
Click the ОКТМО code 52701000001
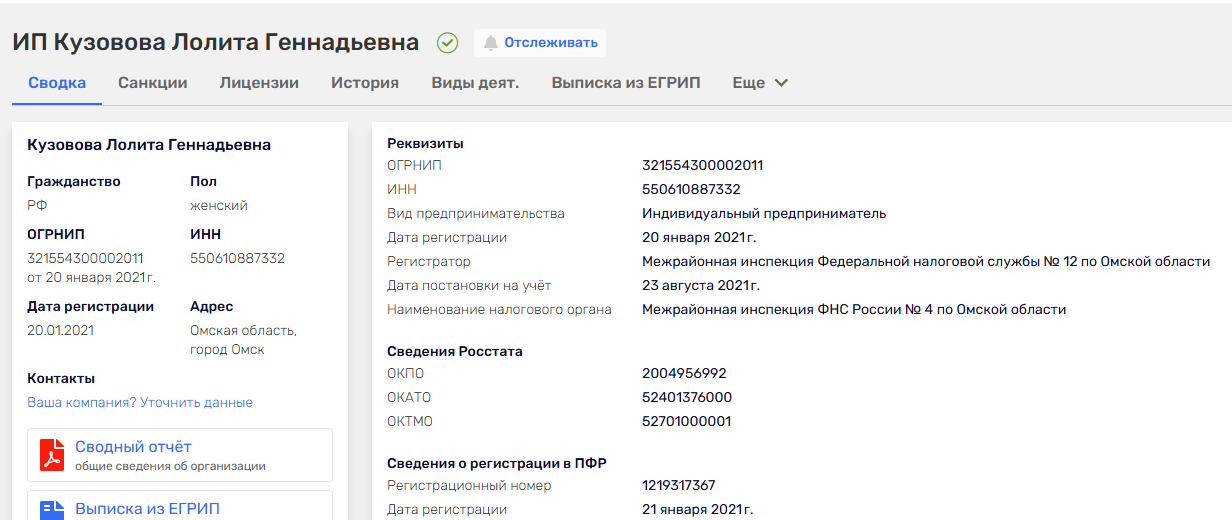coord(686,421)
